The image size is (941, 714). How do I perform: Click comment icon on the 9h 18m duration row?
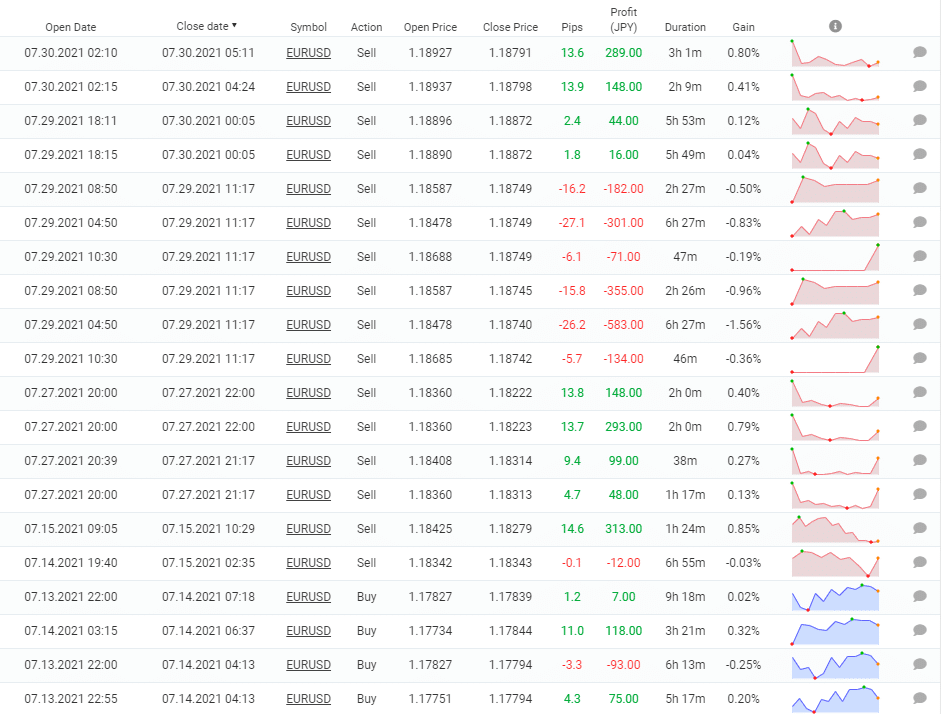[919, 597]
